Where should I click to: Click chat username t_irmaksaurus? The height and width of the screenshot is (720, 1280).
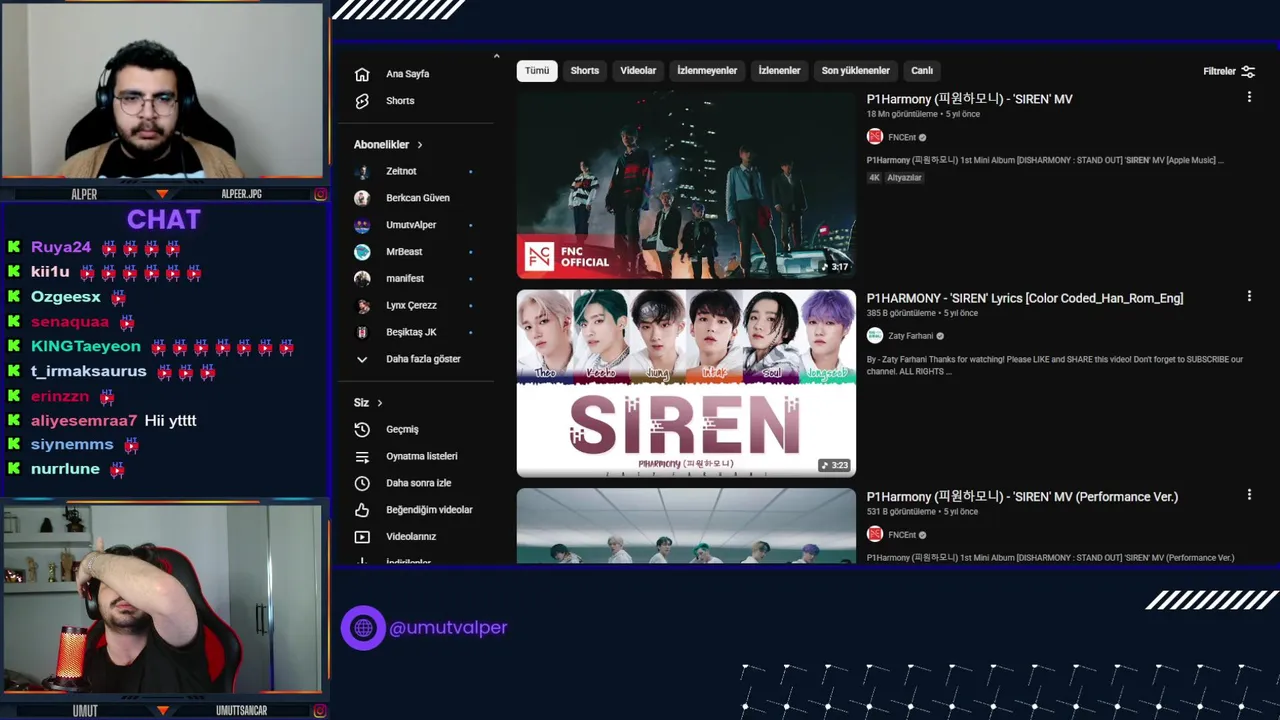[x=88, y=371]
